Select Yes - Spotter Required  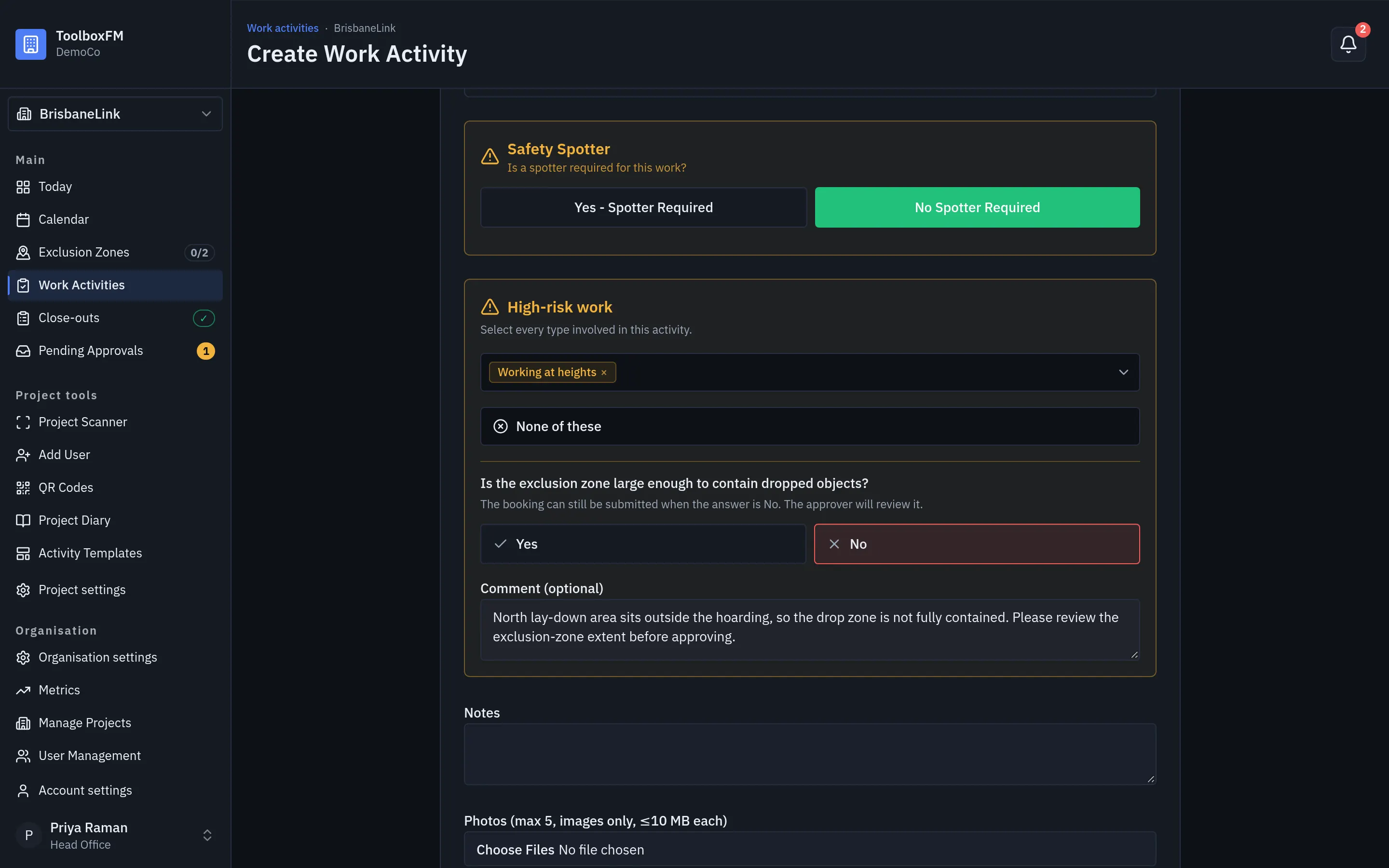pos(643,207)
